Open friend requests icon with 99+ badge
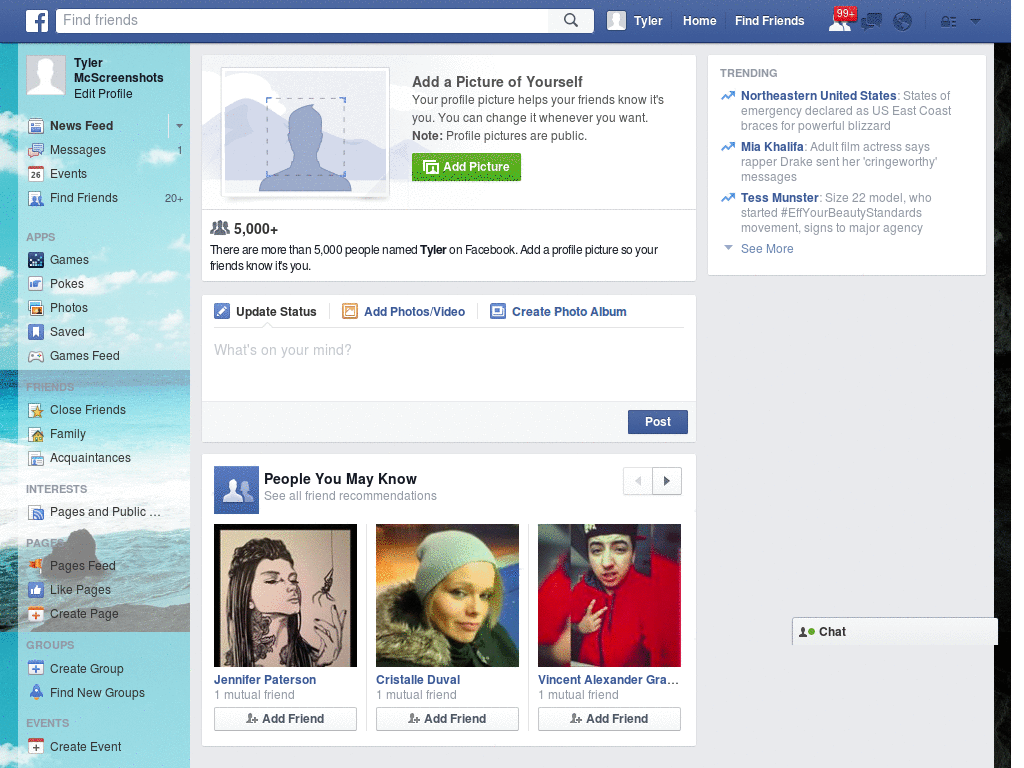 840,20
